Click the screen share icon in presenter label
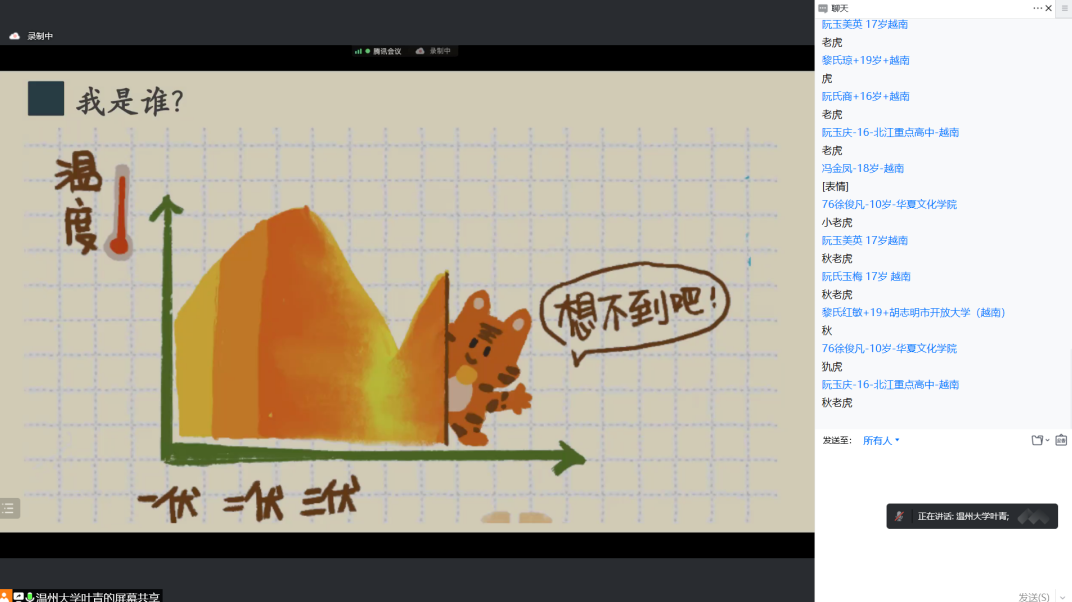The height and width of the screenshot is (602, 1072). pos(18,597)
